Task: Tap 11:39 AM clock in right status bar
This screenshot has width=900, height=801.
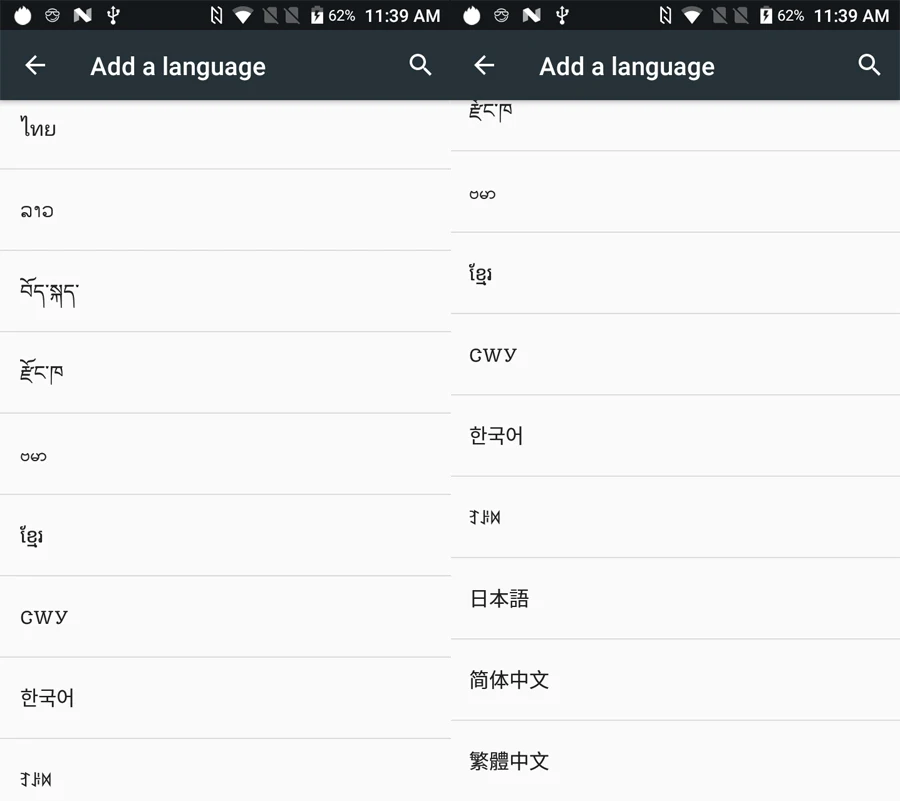Action: click(851, 15)
